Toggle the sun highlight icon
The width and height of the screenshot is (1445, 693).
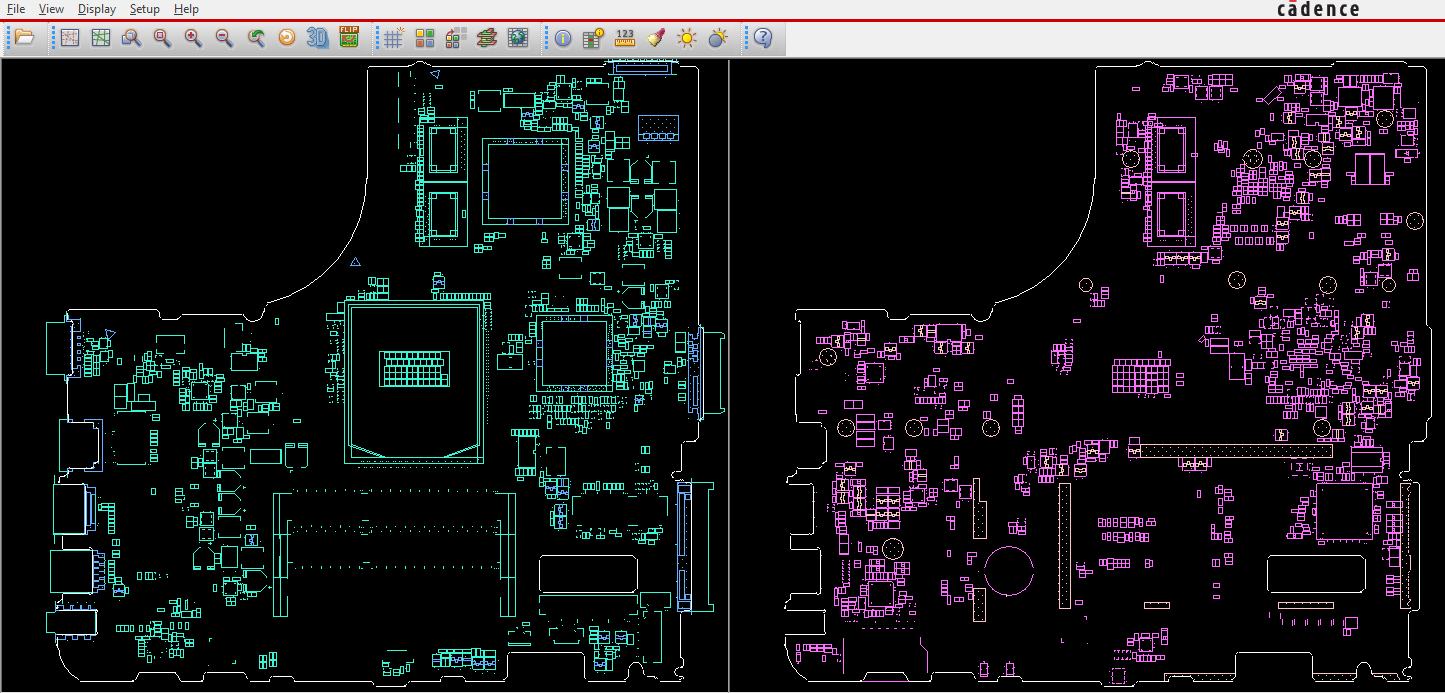[x=686, y=38]
